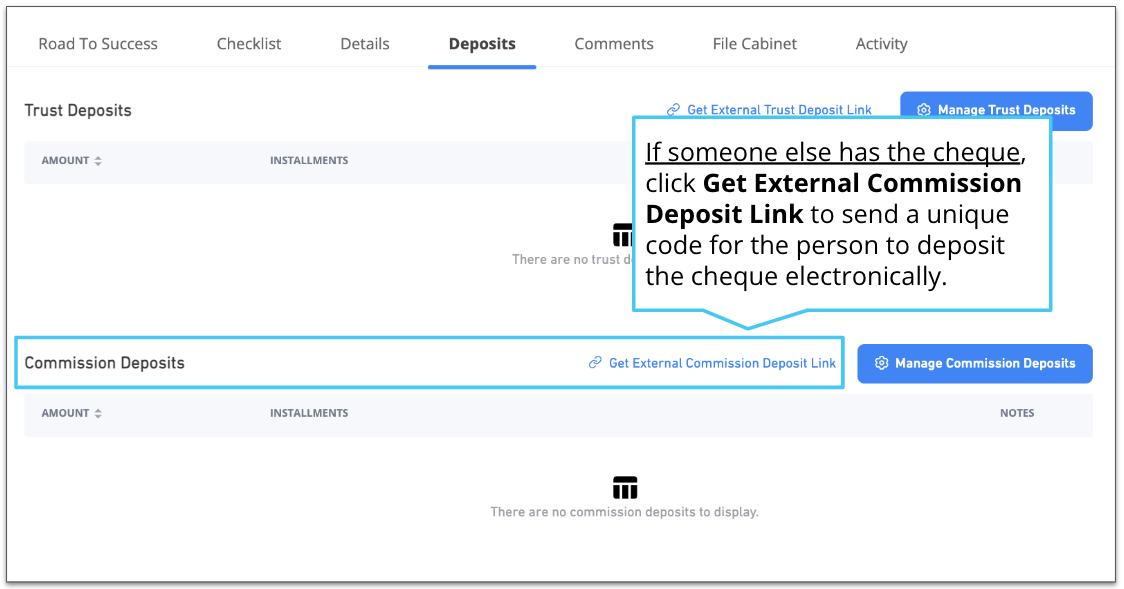This screenshot has width=1124, height=589.
Task: View the Activity tab
Action: 880,43
